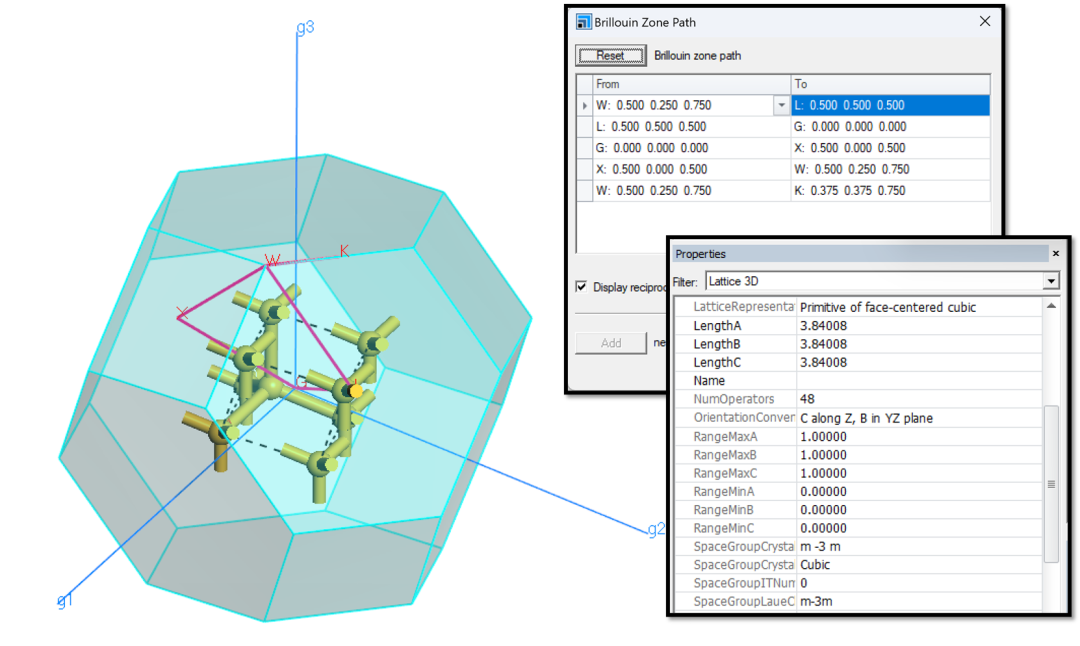Click the RangeMinC value 0.00000
Viewport: 1080px width, 646px height.
tap(920, 528)
